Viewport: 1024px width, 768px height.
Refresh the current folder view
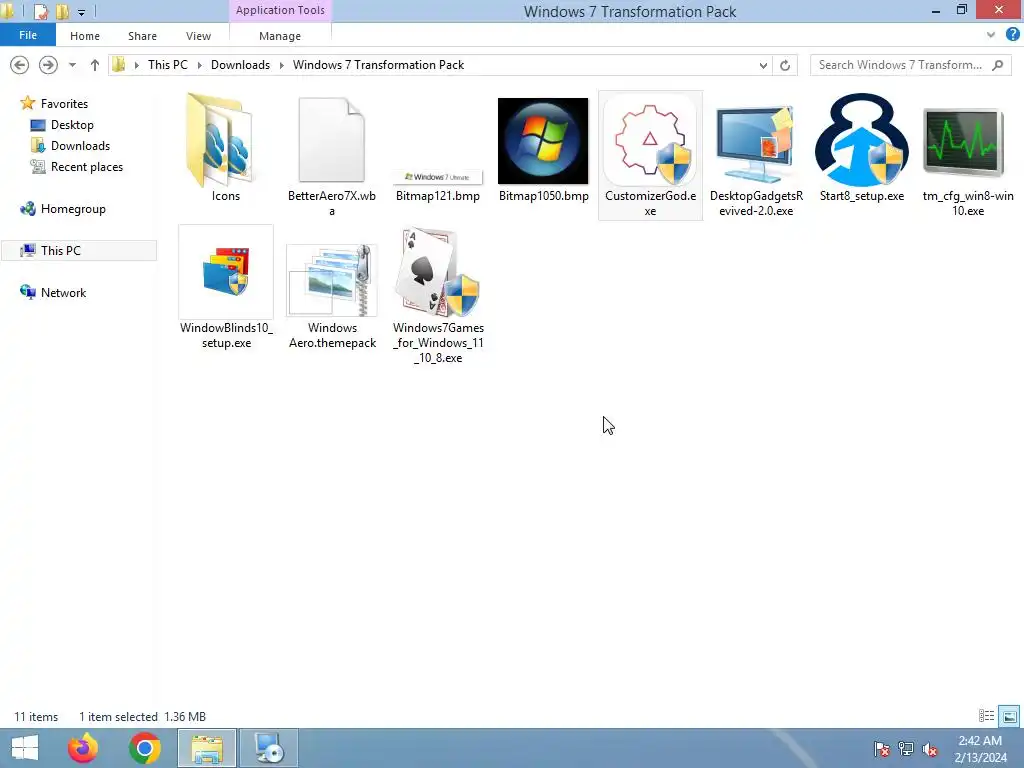click(x=785, y=65)
